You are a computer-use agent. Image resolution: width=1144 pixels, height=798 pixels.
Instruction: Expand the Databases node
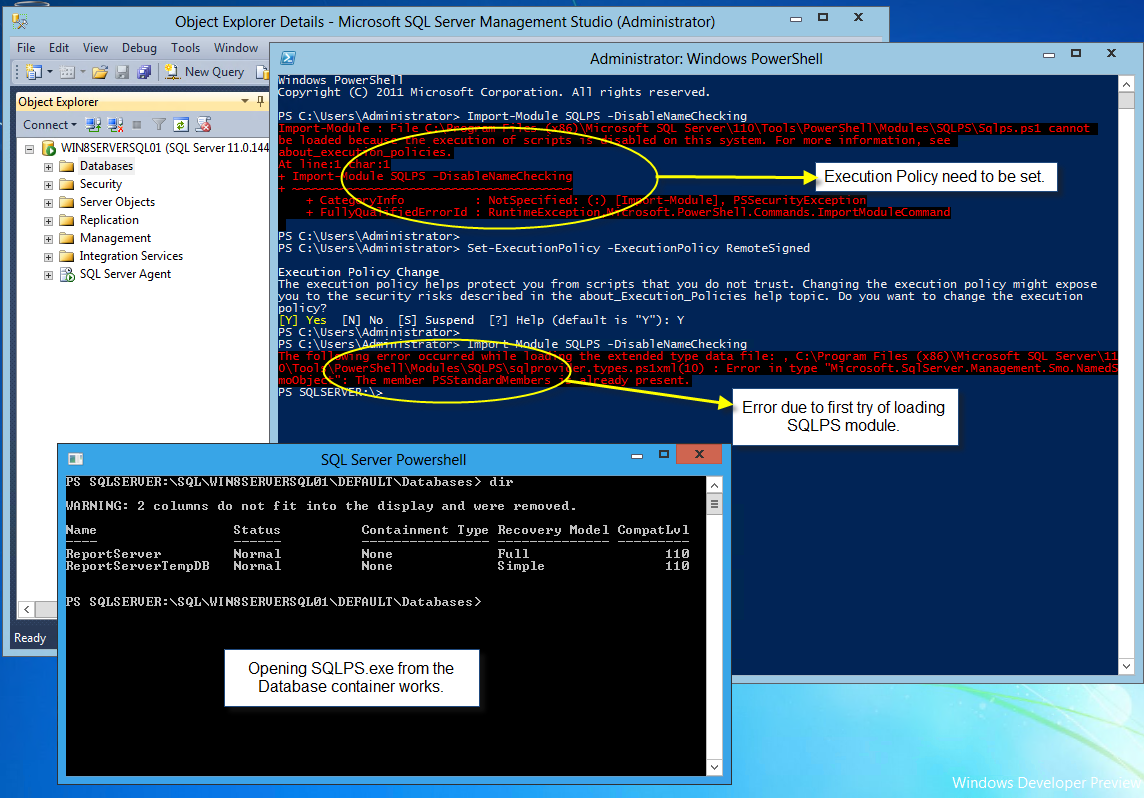coord(48,167)
